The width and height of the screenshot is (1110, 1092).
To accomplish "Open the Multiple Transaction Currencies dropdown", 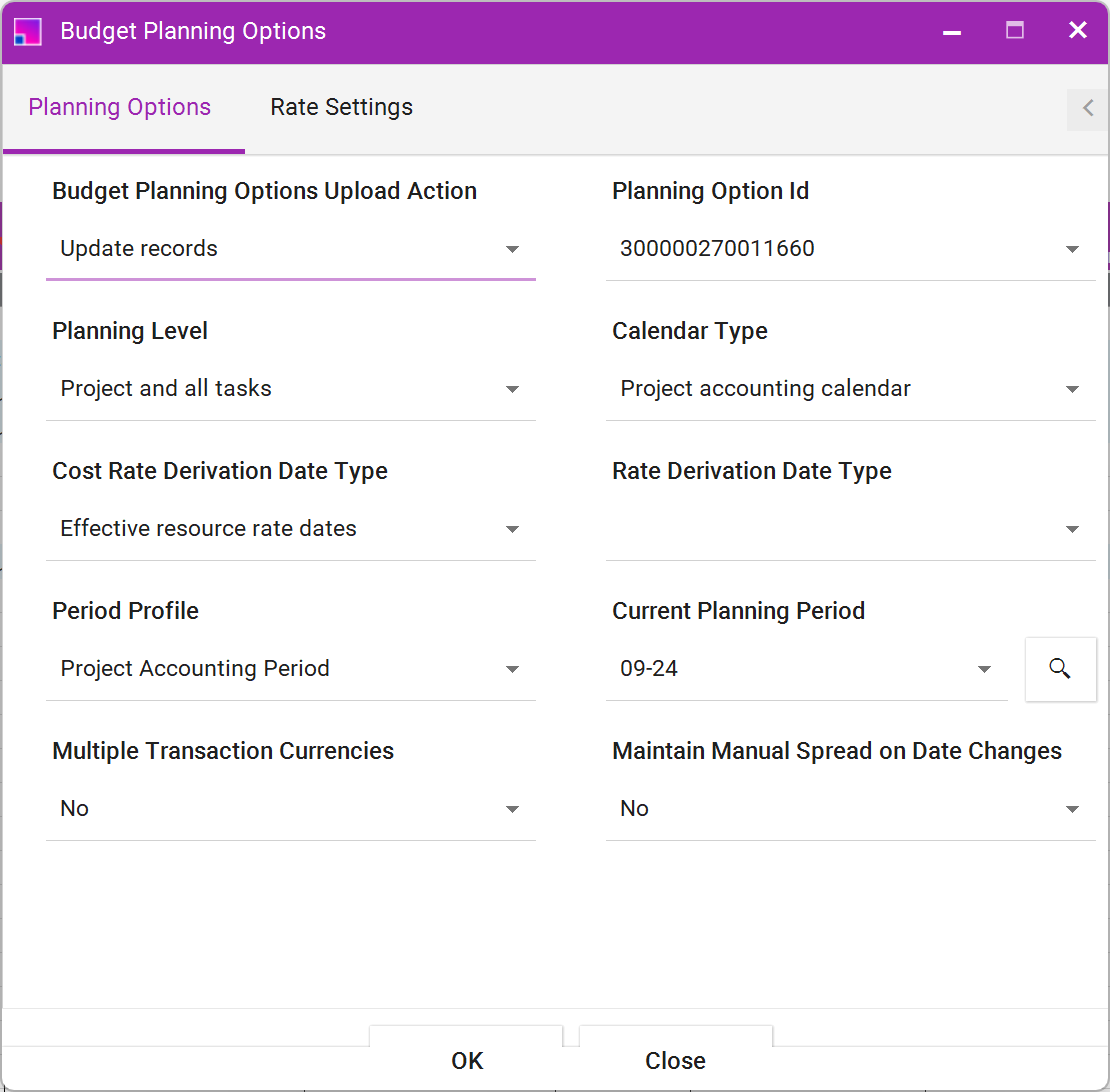I will click(513, 810).
